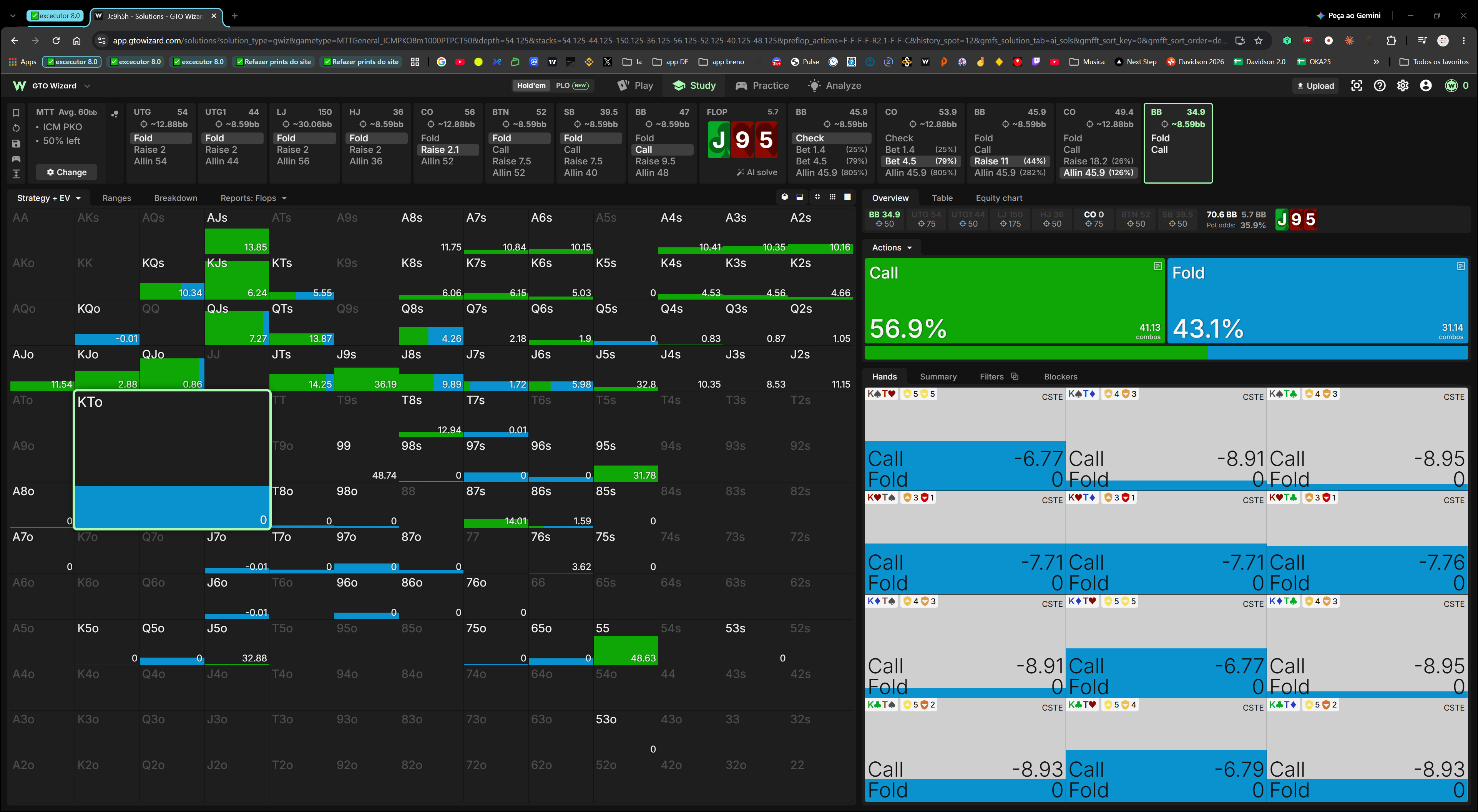The height and width of the screenshot is (812, 1478).
Task: Click the save floppy disk icon
Action: tap(16, 143)
